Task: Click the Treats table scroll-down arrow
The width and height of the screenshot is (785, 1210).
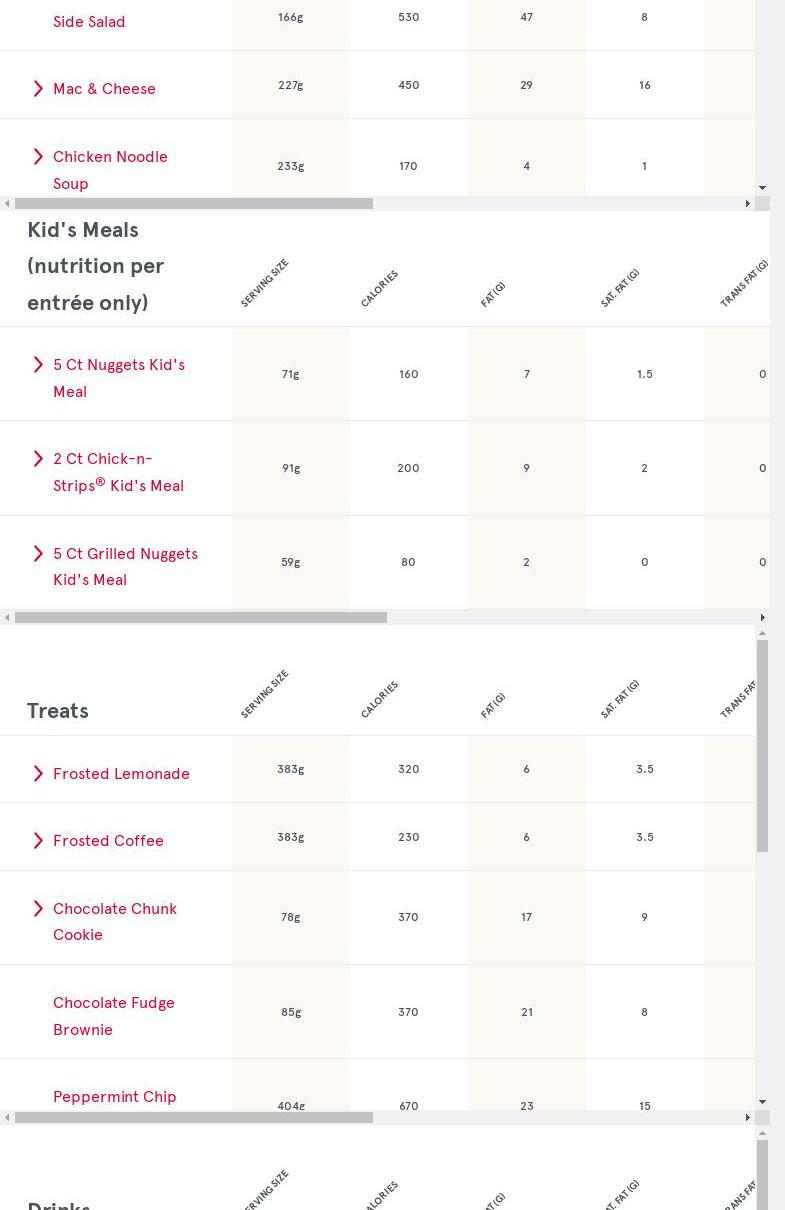Action: tap(762, 1102)
